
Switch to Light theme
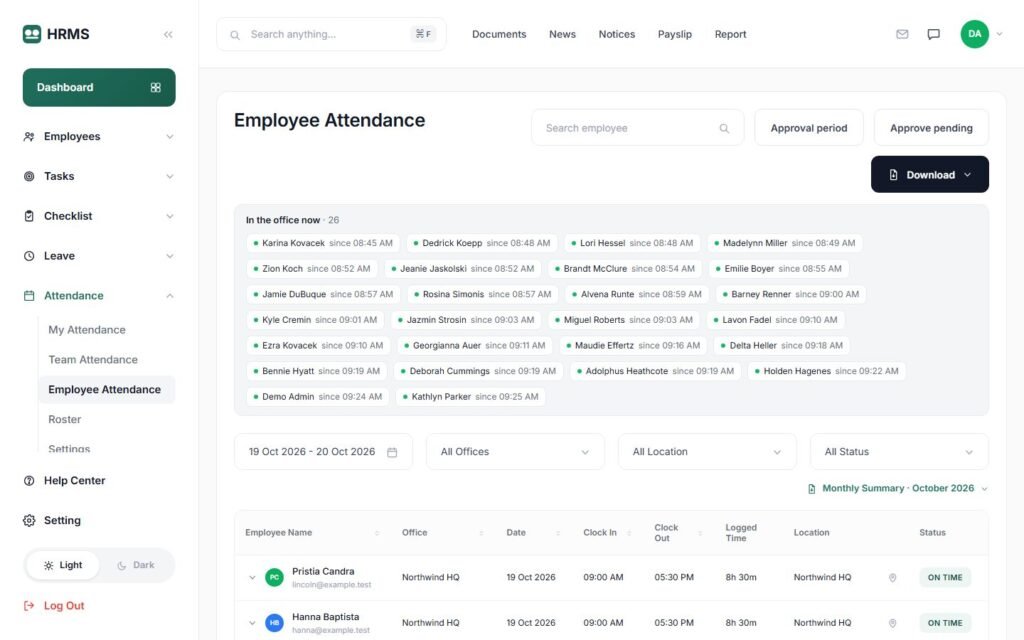63,565
